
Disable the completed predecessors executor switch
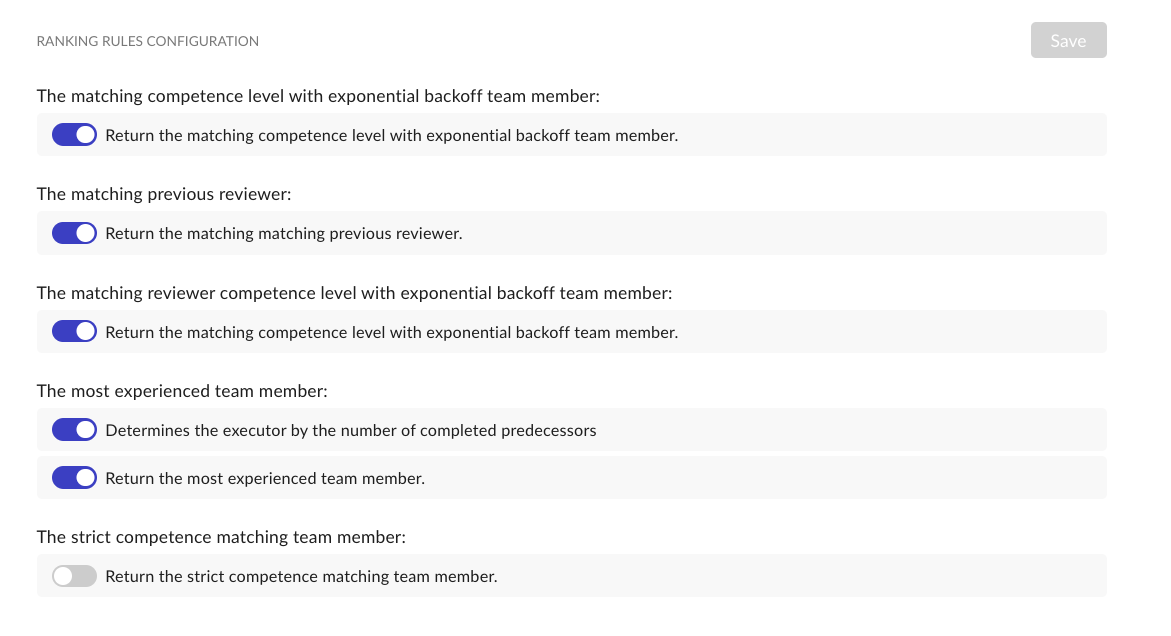[x=74, y=430]
